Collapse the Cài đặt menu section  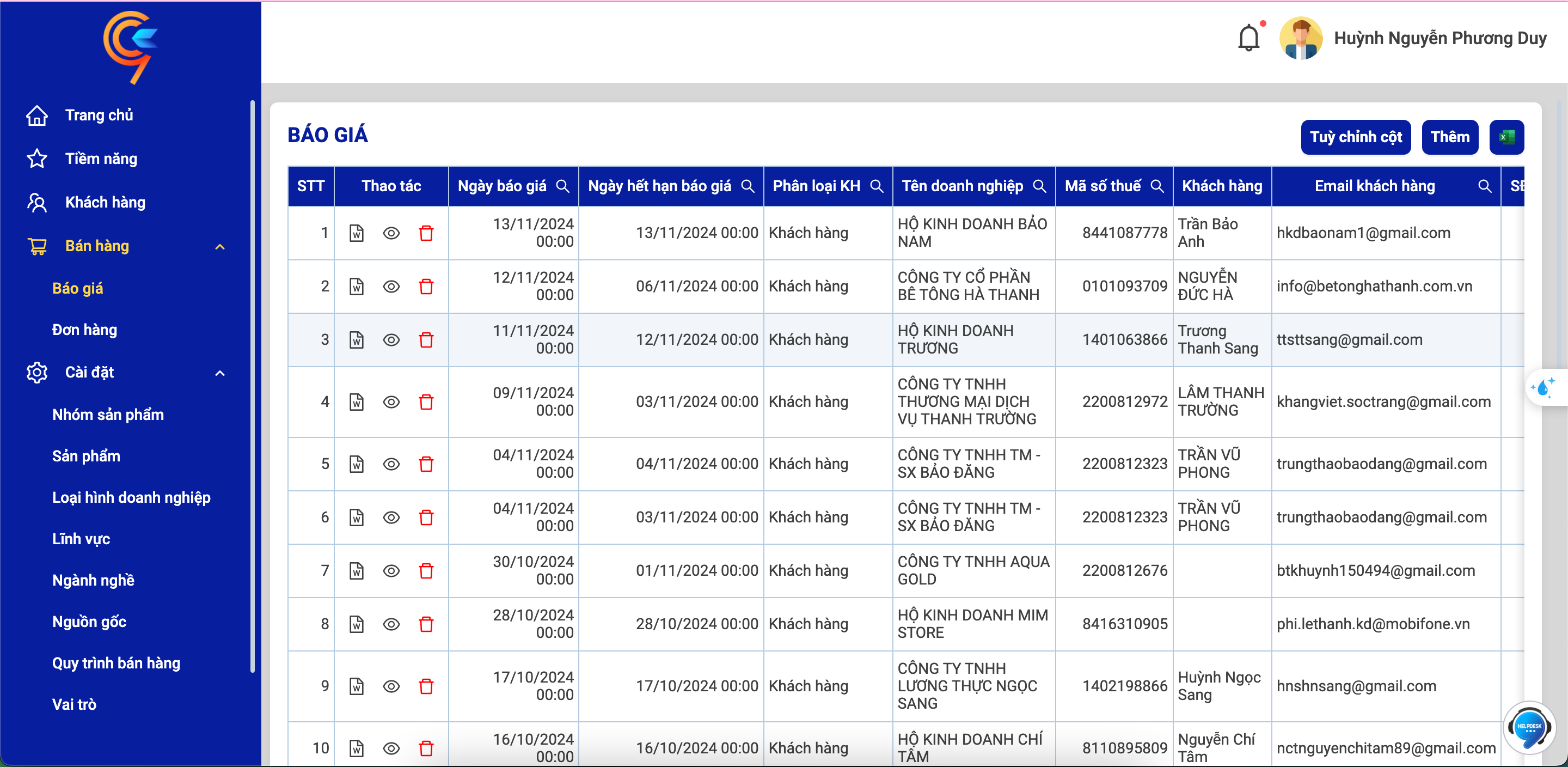[220, 373]
